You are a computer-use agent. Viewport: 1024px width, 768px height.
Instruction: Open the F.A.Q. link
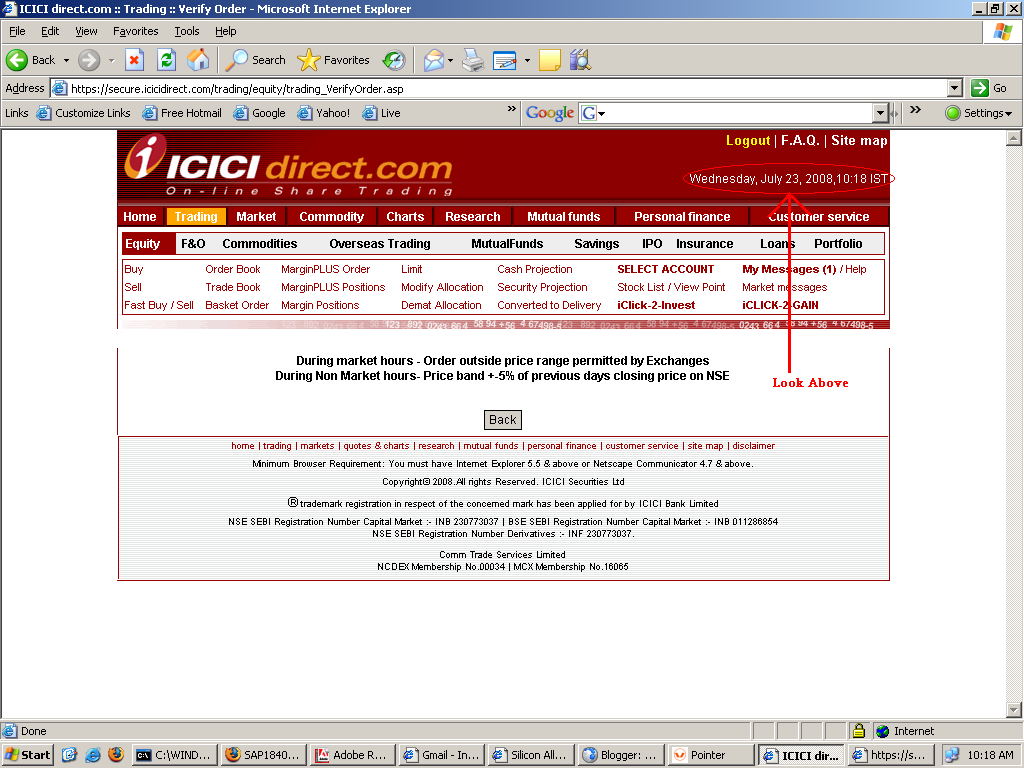pyautogui.click(x=800, y=140)
